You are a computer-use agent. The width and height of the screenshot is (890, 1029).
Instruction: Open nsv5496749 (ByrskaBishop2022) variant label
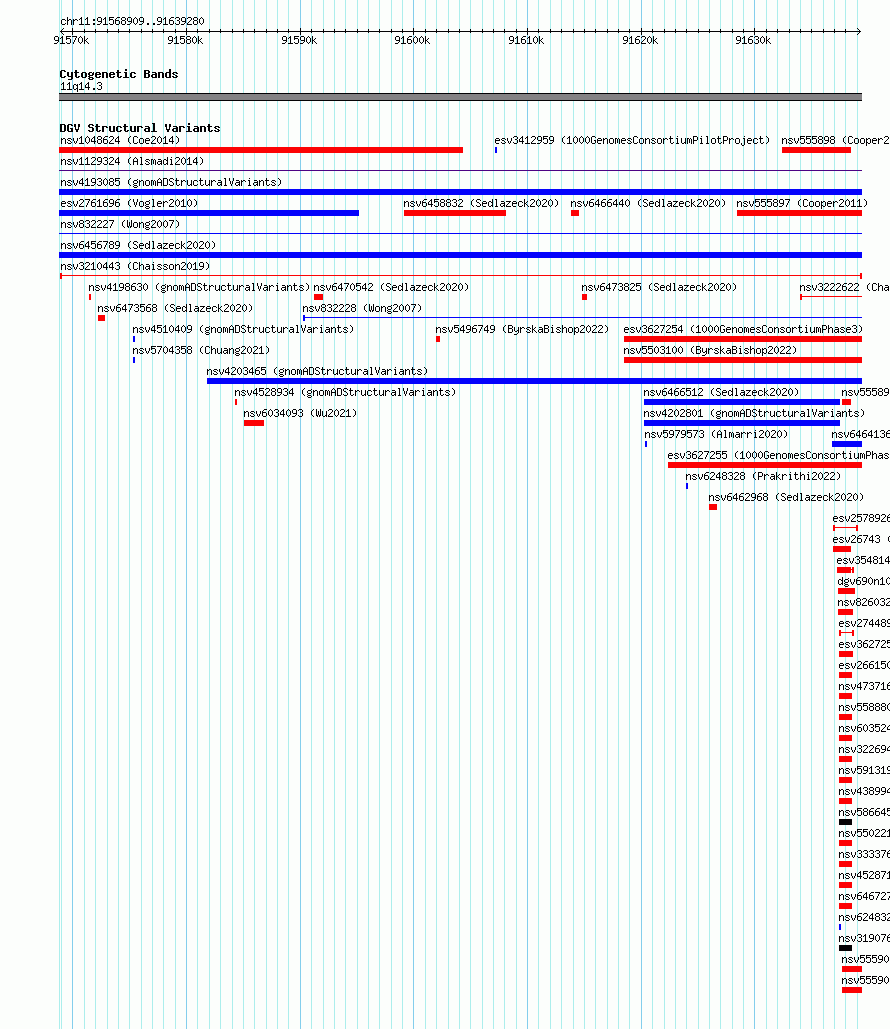tap(522, 329)
